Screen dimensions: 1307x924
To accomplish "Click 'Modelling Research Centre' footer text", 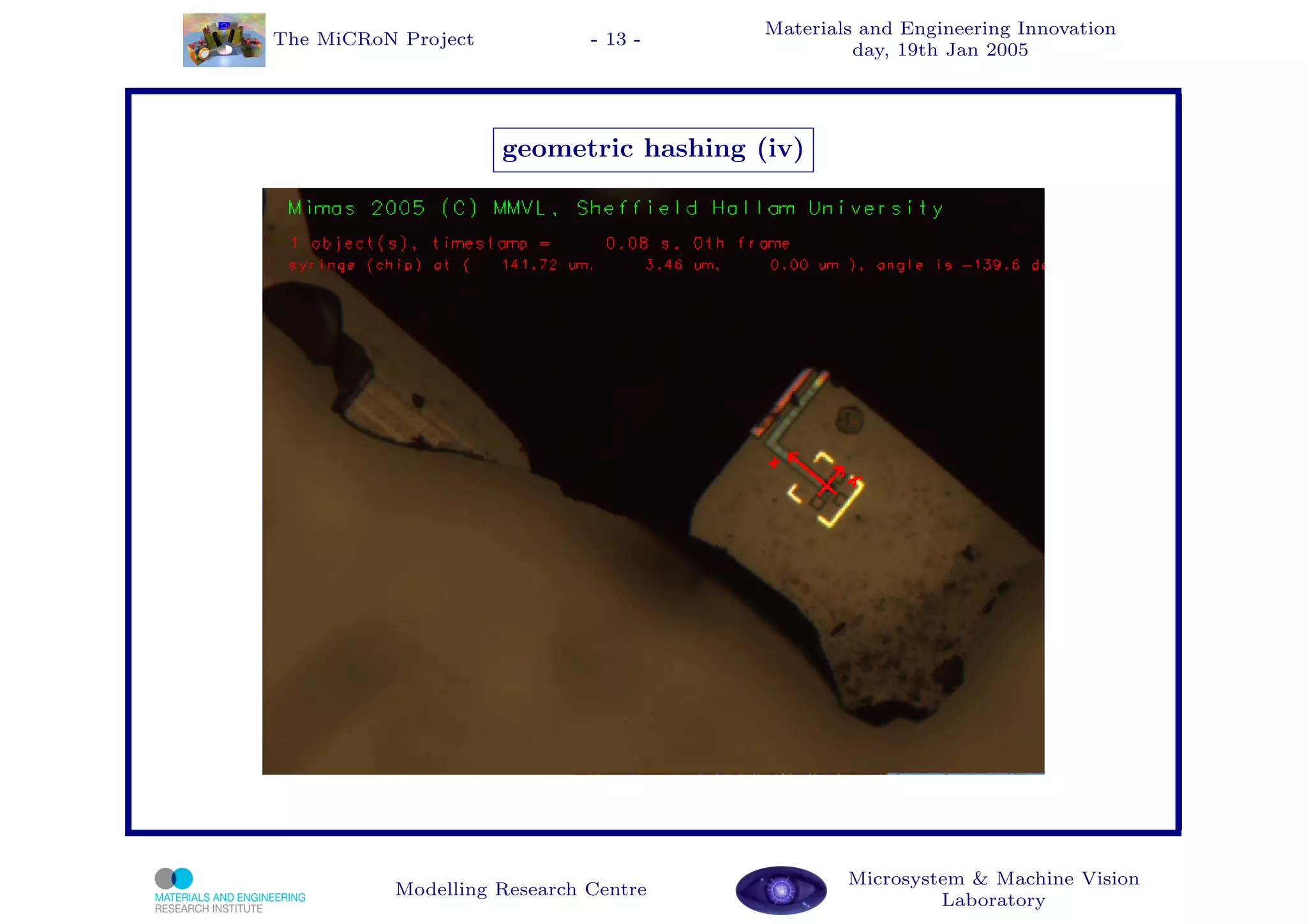I will tap(521, 889).
